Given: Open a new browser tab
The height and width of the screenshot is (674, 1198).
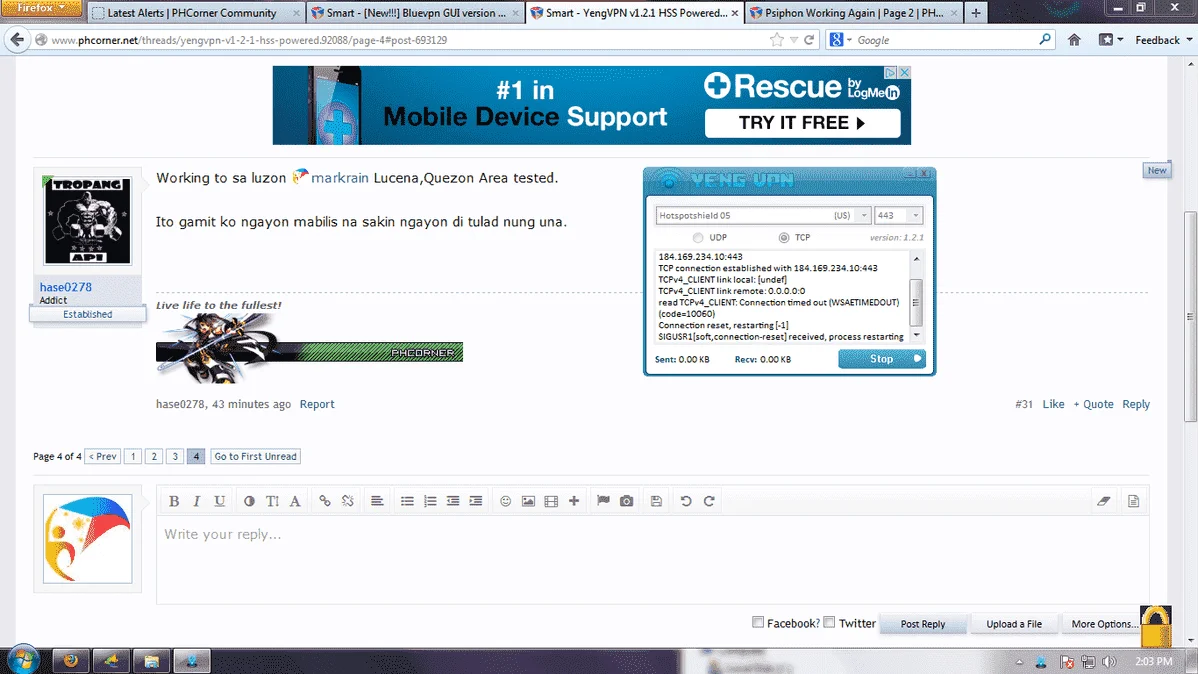Looking at the screenshot, I should tap(976, 13).
